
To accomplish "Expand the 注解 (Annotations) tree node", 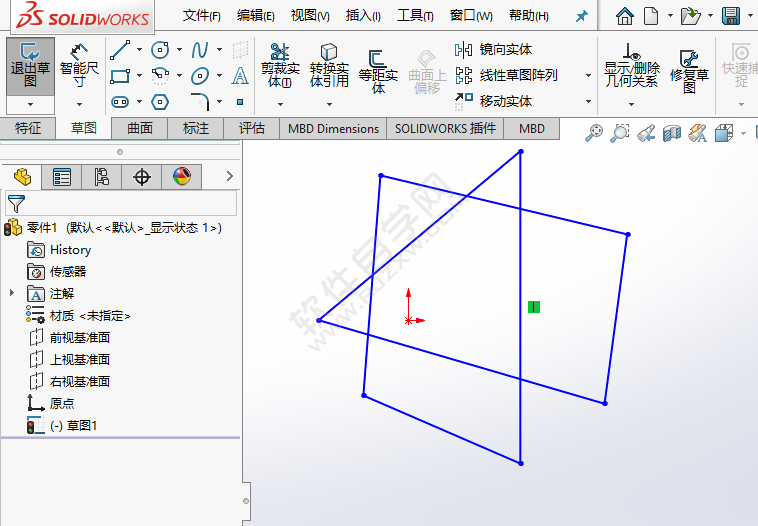I will pyautogui.click(x=12, y=292).
